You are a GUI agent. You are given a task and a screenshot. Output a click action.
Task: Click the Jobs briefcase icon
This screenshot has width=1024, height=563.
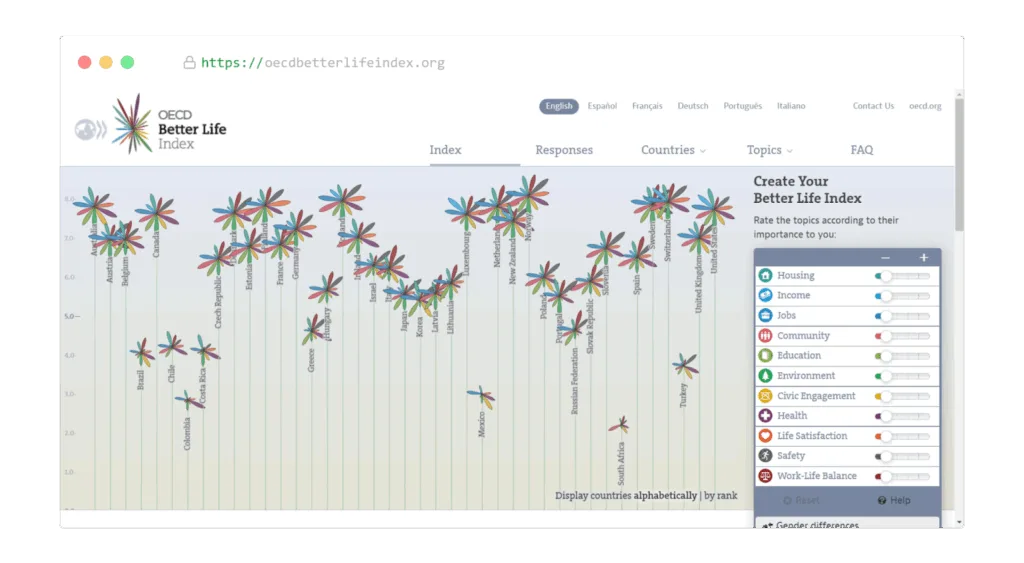click(x=765, y=315)
